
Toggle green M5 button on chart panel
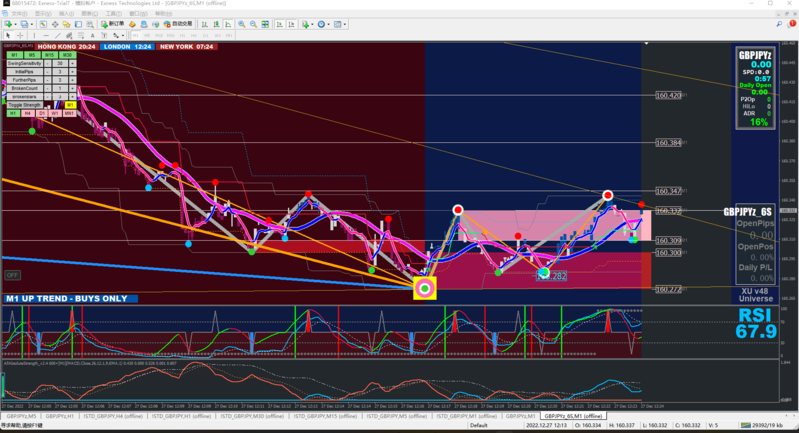32,55
